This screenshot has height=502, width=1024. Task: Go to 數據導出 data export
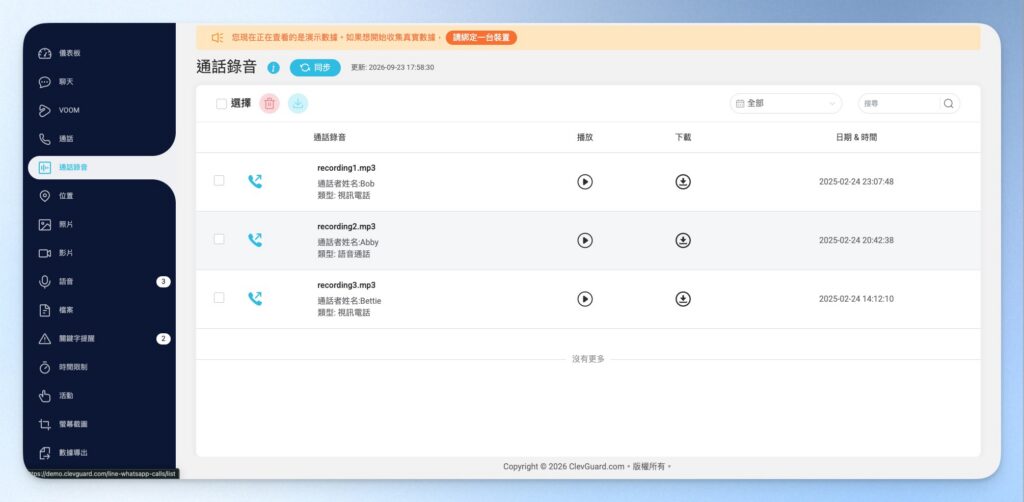pyautogui.click(x=72, y=452)
